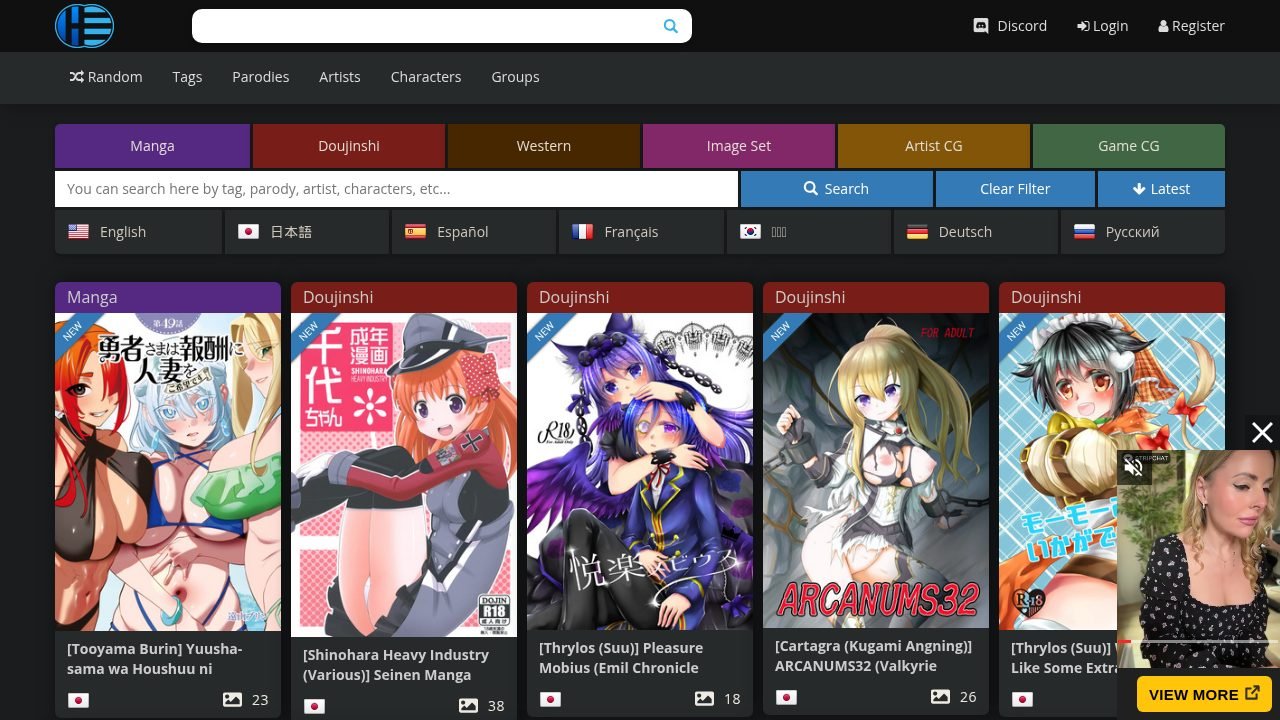Image resolution: width=1280 pixels, height=720 pixels.
Task: Open the Shinohara Heavy Industry title link
Action: pyautogui.click(x=396, y=665)
